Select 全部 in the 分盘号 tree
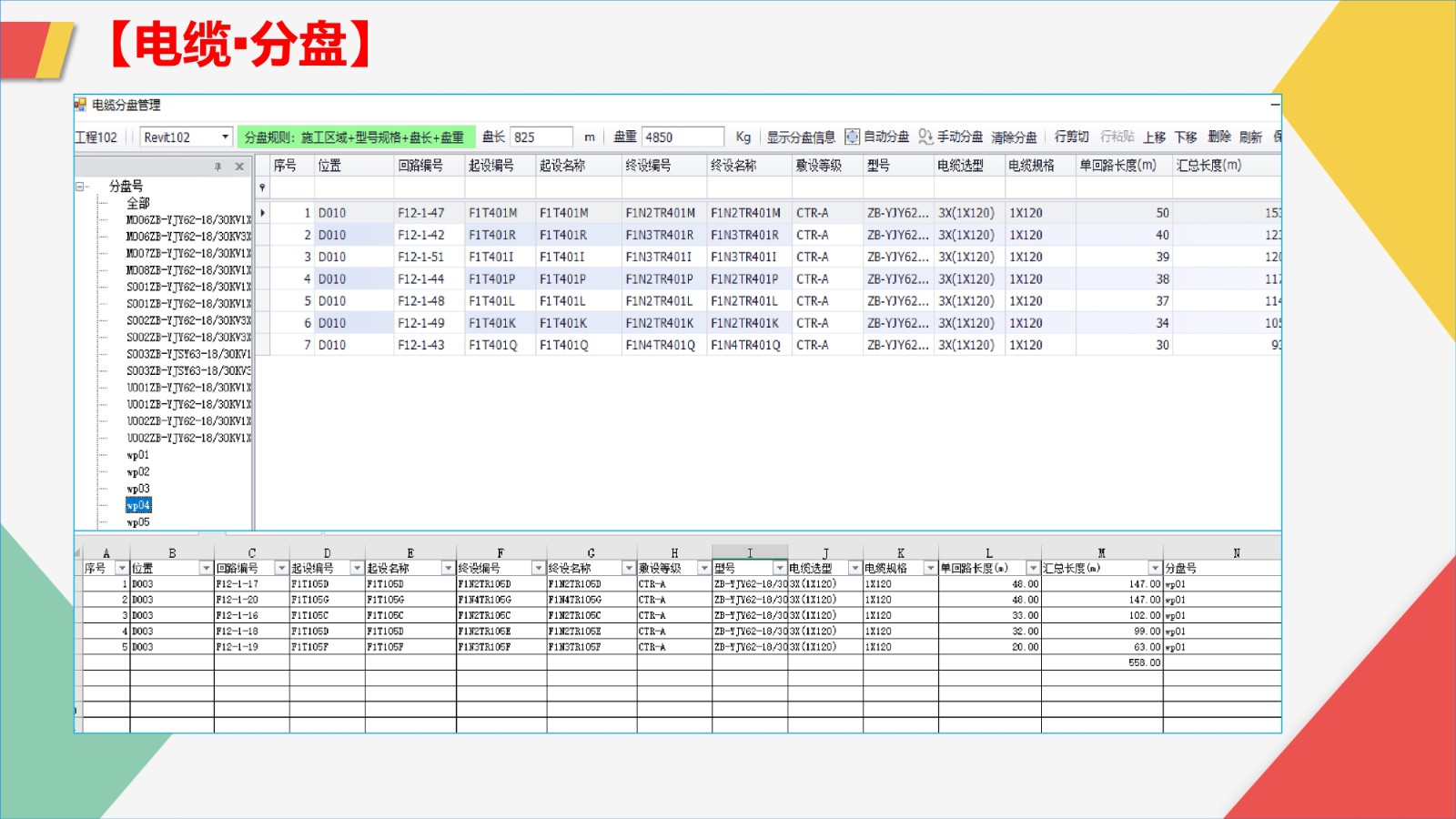Viewport: 1456px width, 819px height. 138,203
